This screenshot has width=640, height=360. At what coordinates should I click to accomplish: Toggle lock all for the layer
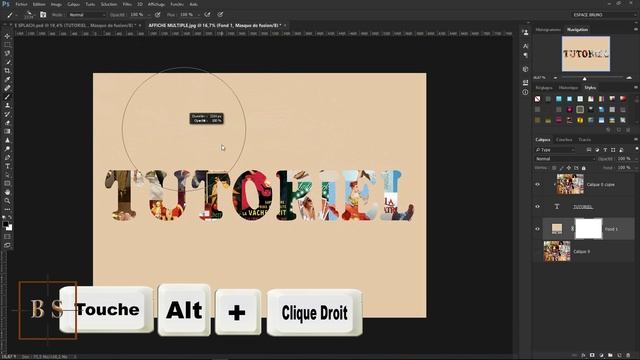(x=584, y=168)
